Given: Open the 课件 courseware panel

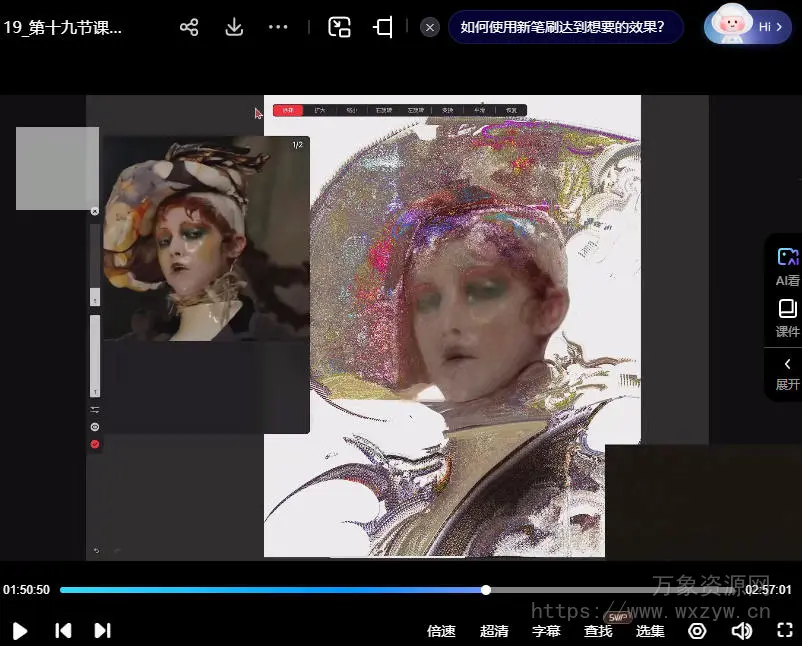Looking at the screenshot, I should click(787, 316).
